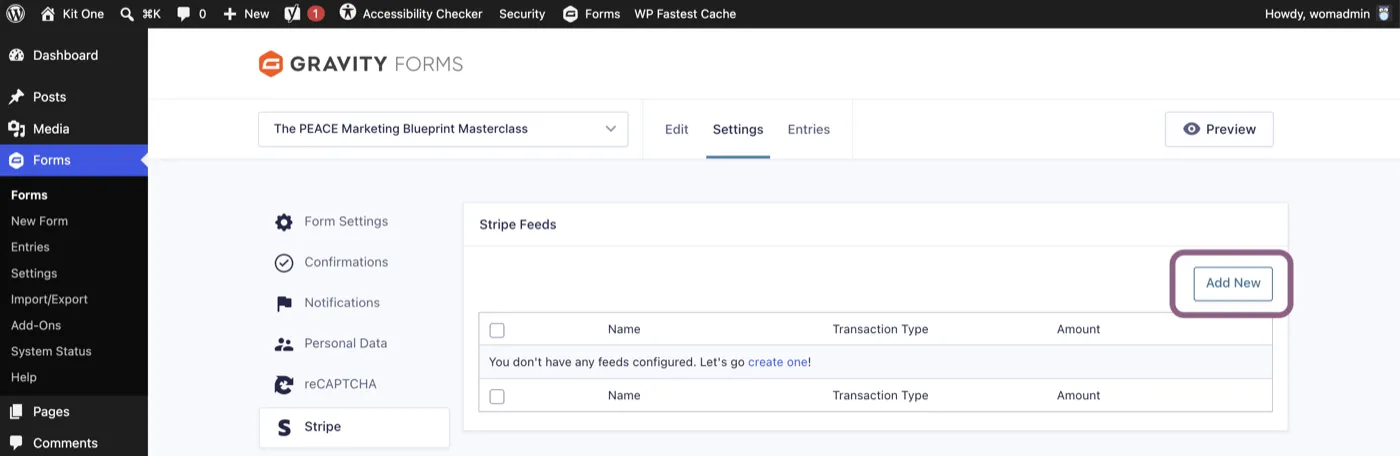Switch to the Entries tab

809,129
